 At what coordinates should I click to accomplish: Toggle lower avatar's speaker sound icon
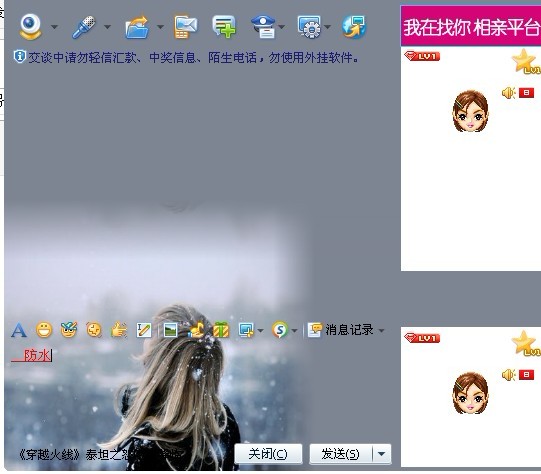(x=509, y=375)
